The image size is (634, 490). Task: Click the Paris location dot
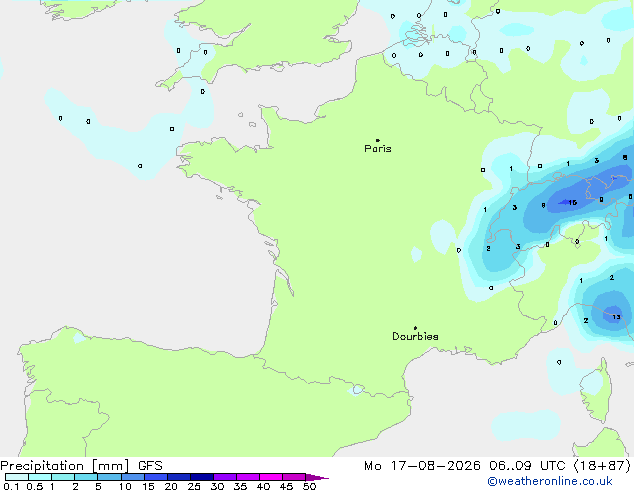coord(378,140)
